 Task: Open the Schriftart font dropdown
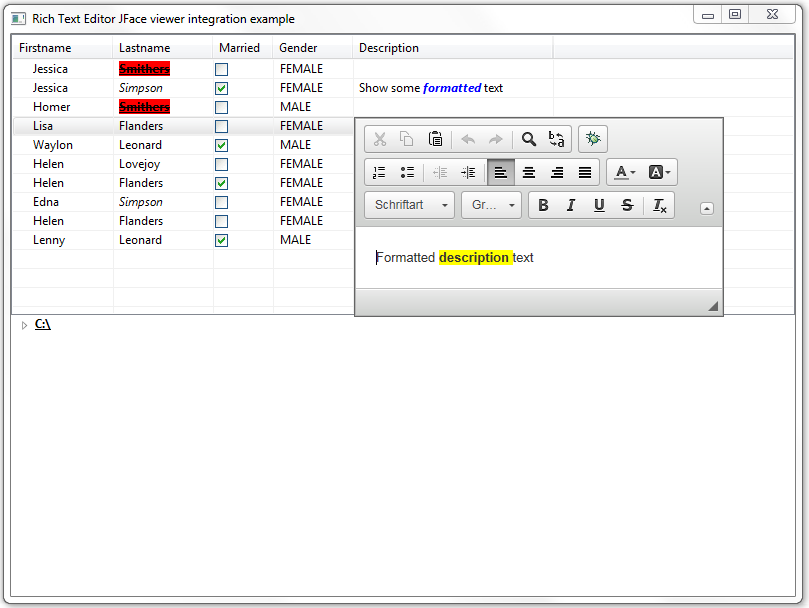click(x=410, y=205)
